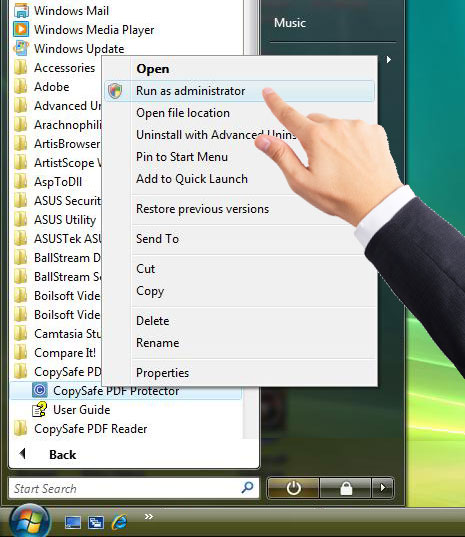Choose Open file location

click(x=183, y=113)
